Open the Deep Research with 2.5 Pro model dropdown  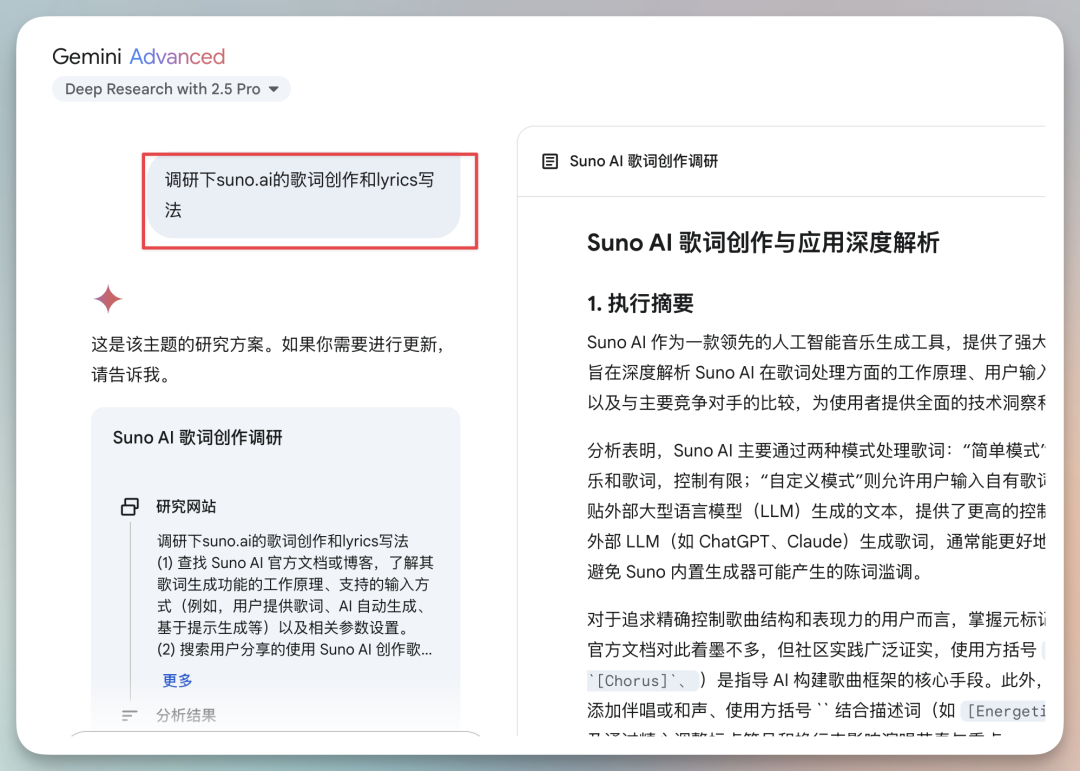pos(171,89)
